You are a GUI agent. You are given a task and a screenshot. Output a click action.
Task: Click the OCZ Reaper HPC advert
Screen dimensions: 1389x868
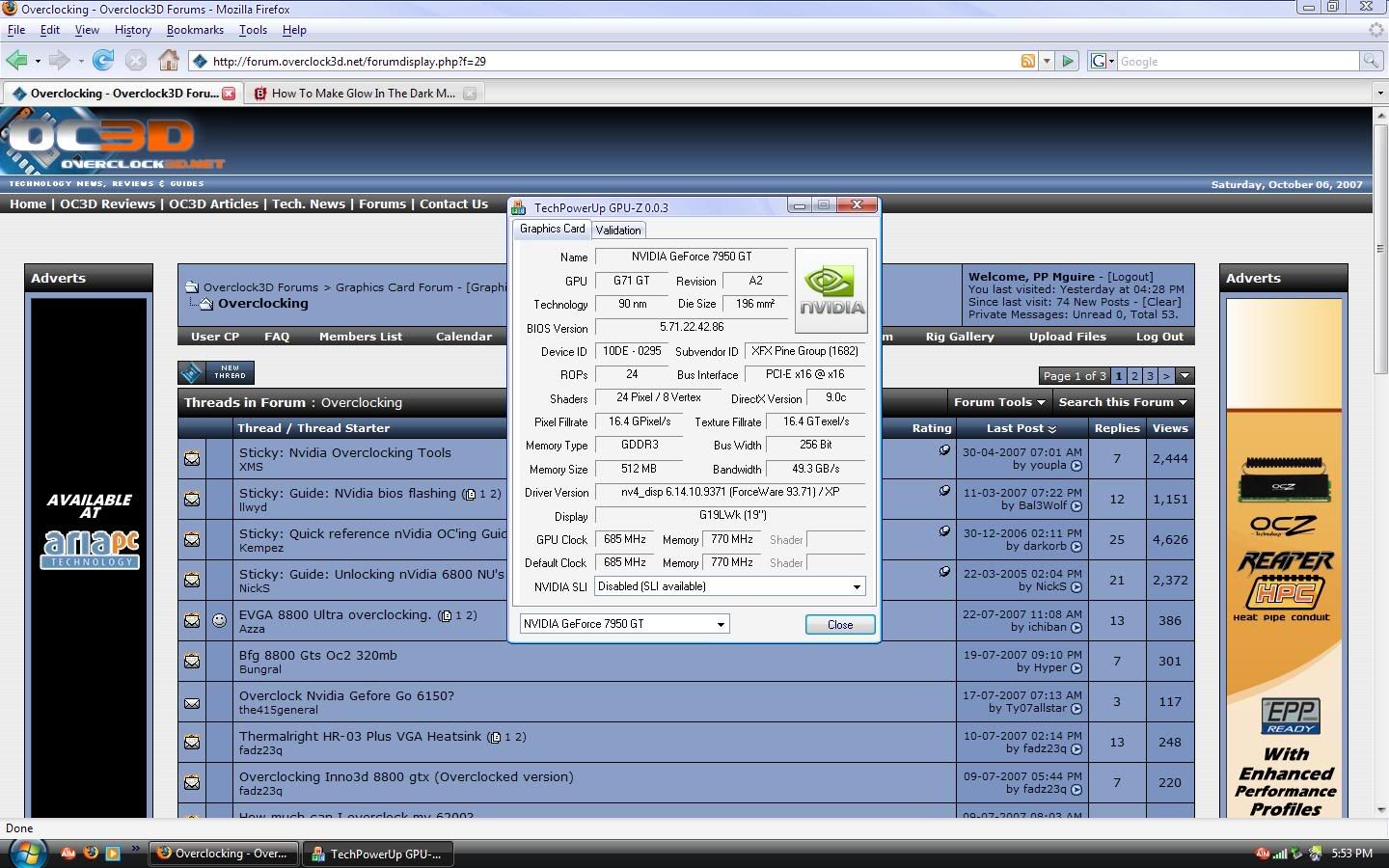1284,557
